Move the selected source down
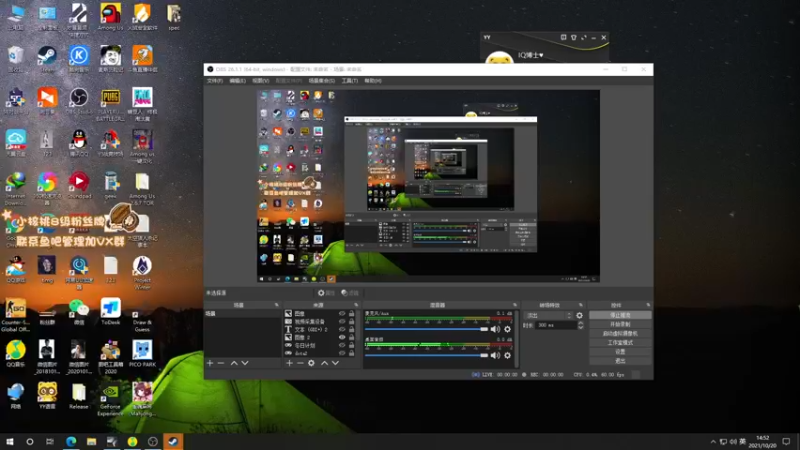 click(335, 363)
